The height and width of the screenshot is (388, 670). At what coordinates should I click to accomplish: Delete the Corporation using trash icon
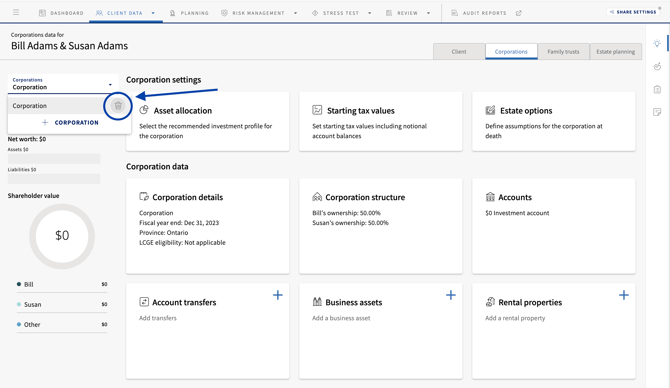[x=118, y=106]
